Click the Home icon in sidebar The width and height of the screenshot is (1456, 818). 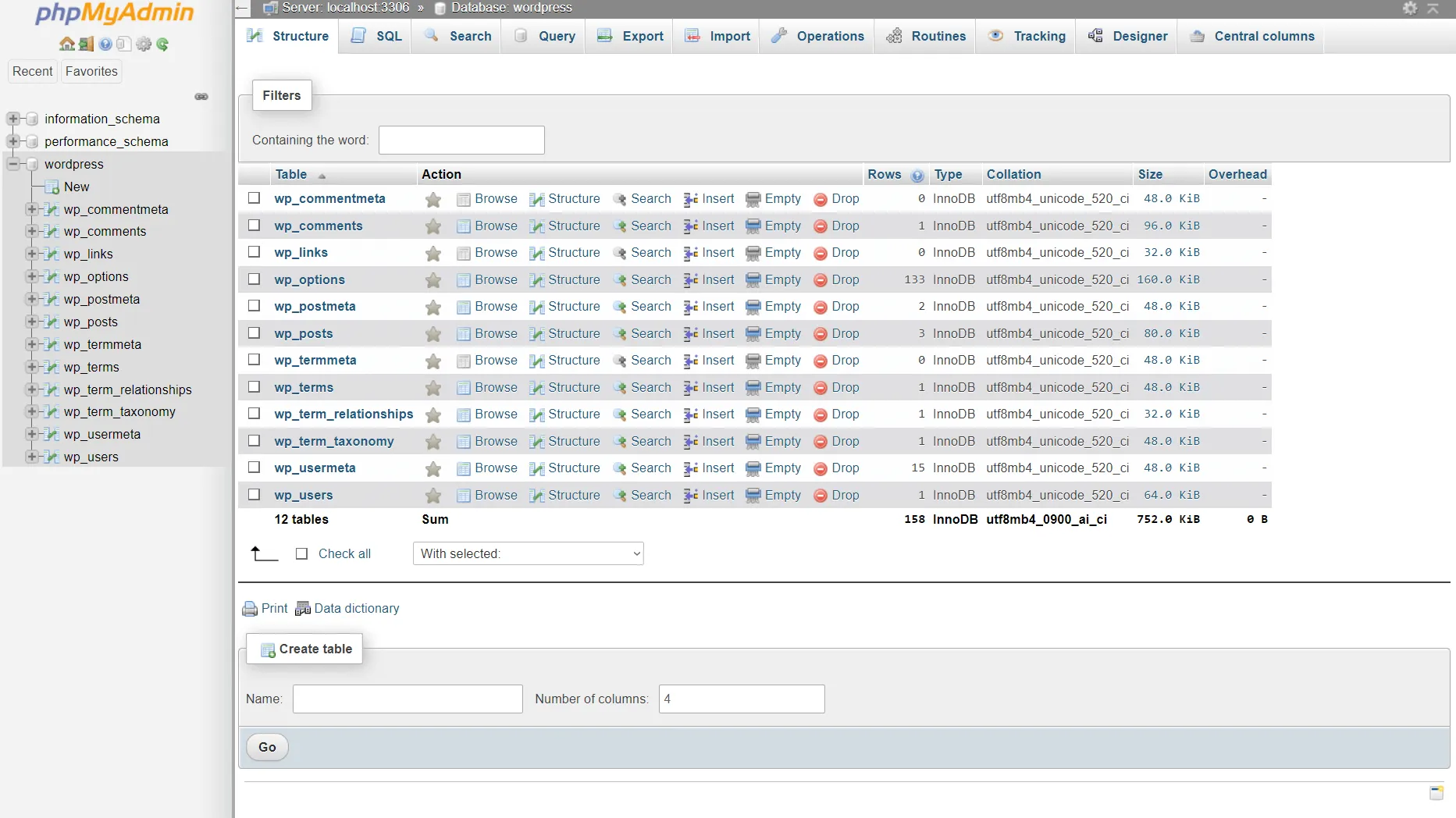67,44
